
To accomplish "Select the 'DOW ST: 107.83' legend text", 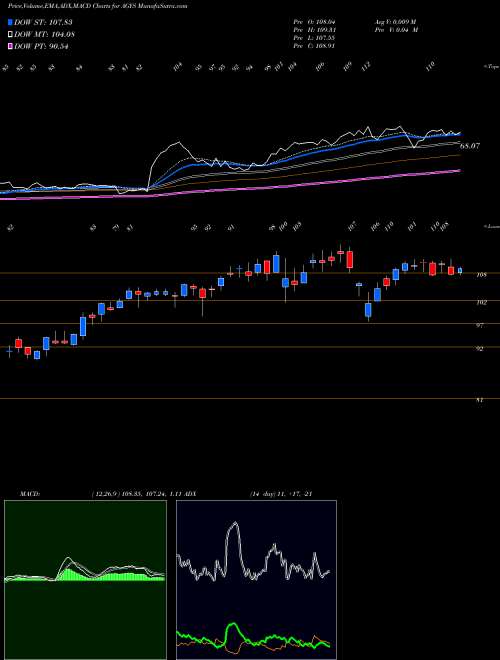I will click(x=41, y=22).
